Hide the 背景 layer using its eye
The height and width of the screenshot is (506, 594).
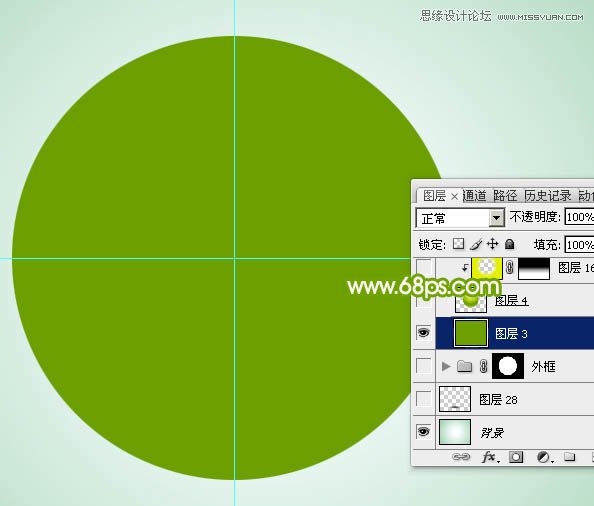[424, 431]
